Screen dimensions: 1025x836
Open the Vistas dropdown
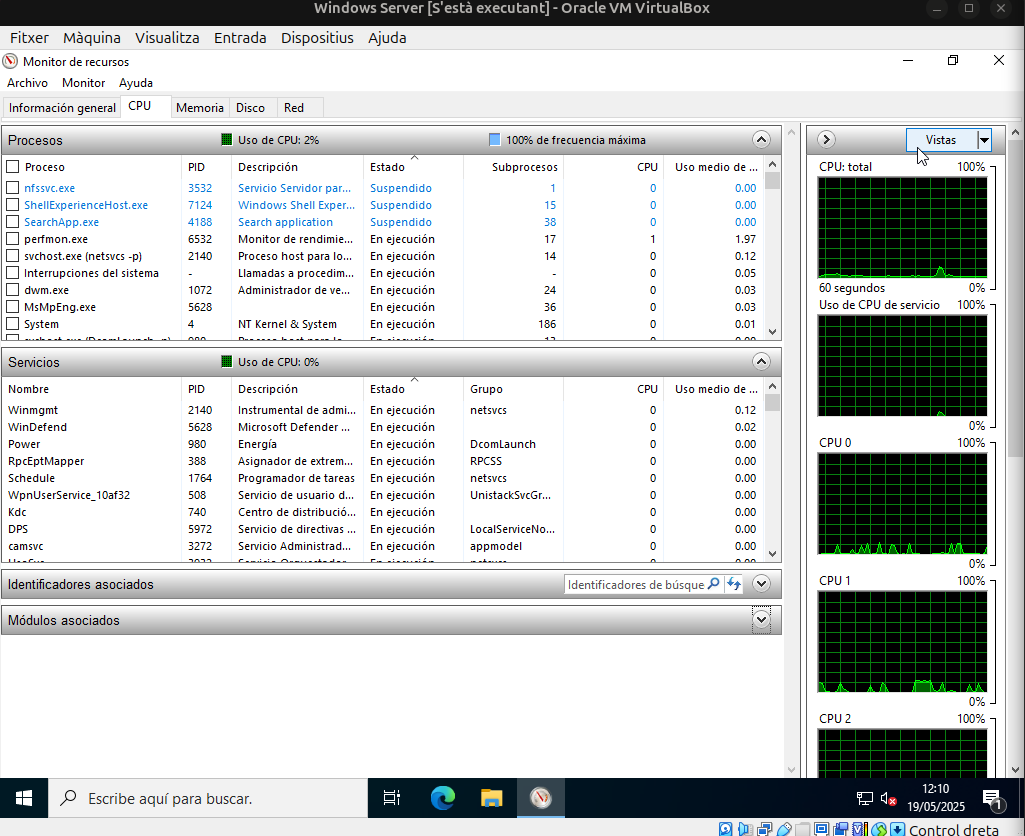pyautogui.click(x=984, y=140)
